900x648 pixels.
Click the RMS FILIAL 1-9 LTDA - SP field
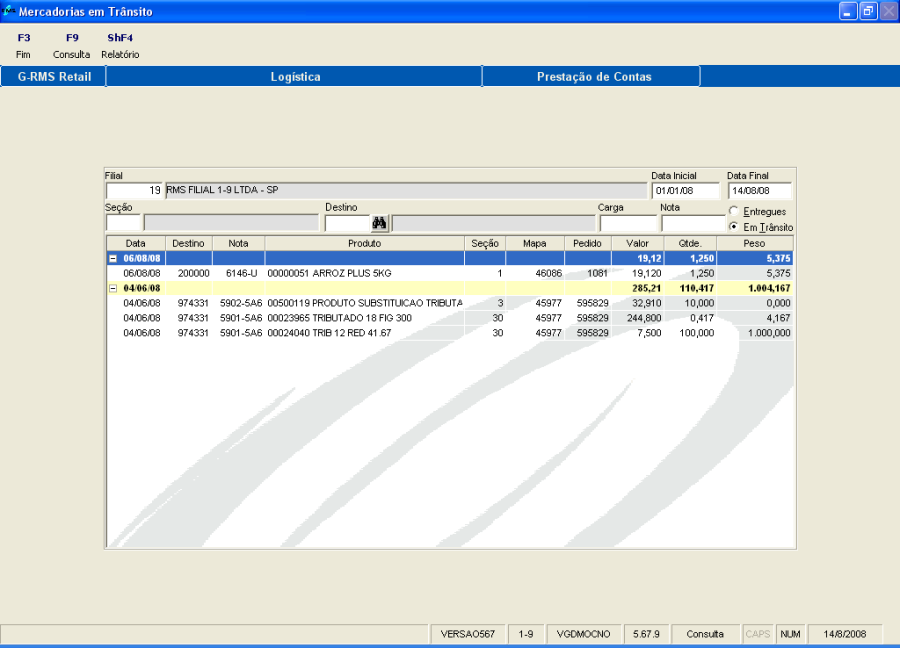tap(405, 191)
